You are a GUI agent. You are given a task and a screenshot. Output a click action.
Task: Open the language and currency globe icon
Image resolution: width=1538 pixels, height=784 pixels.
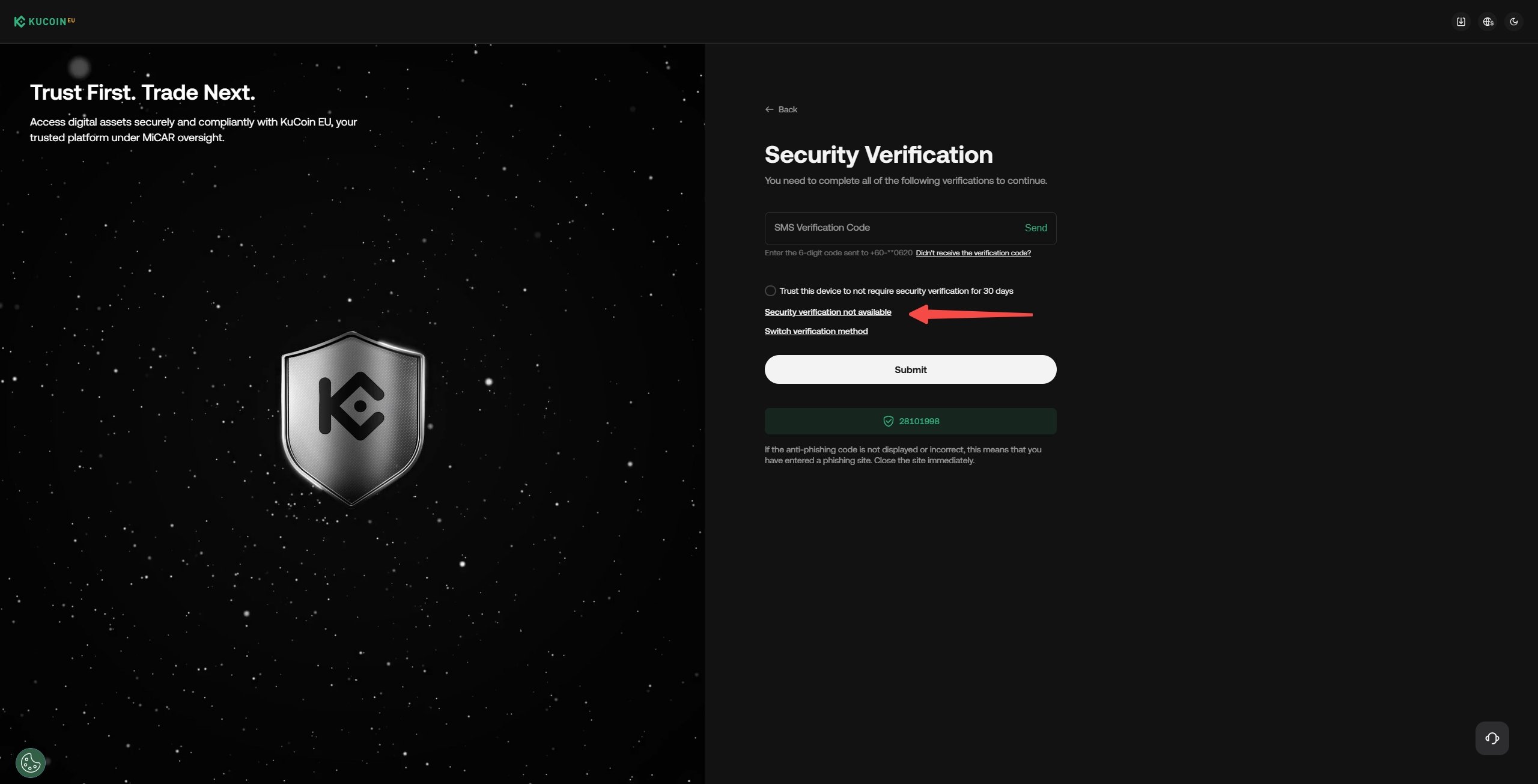pyautogui.click(x=1488, y=22)
